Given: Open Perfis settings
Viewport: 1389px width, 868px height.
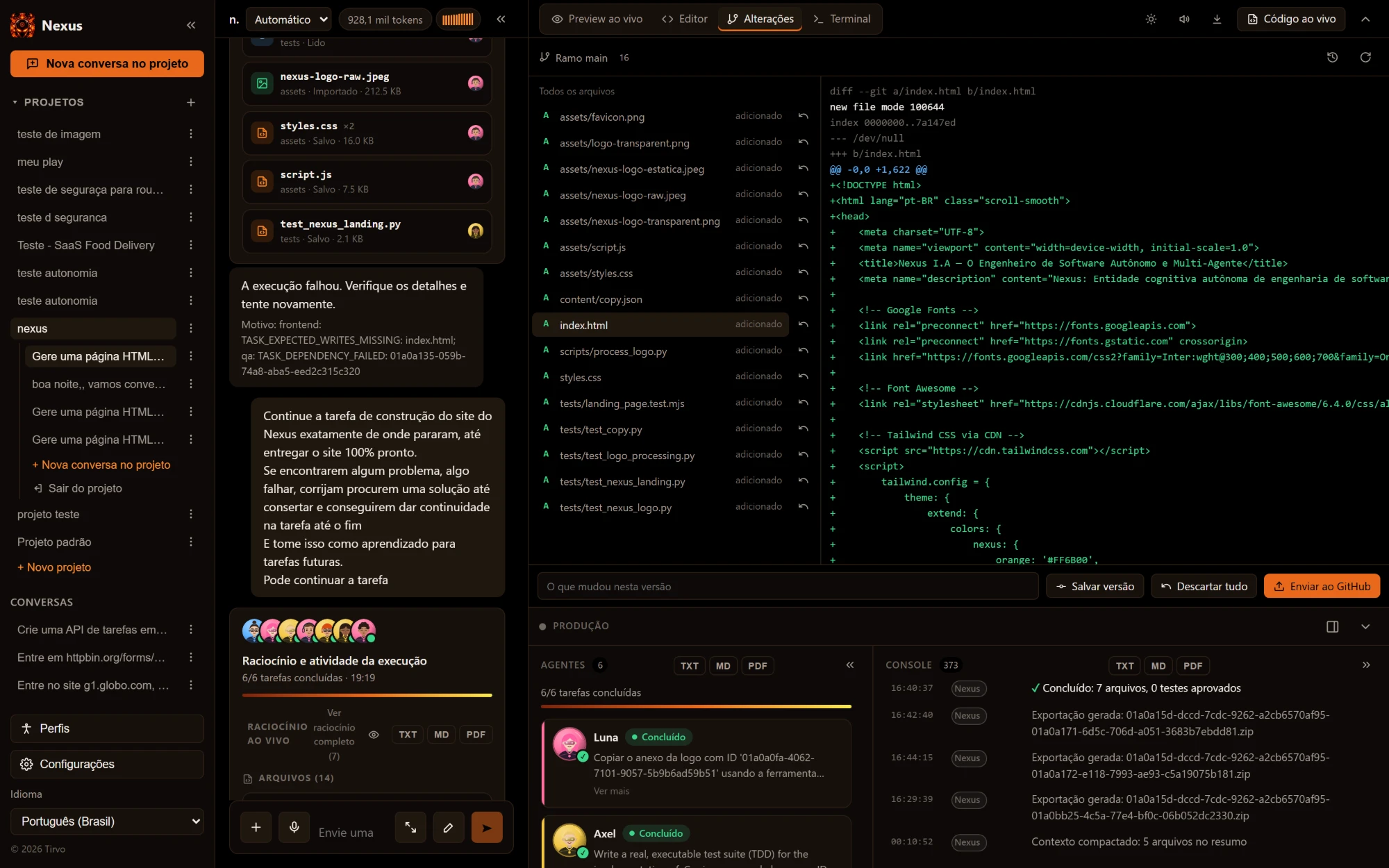Looking at the screenshot, I should click(107, 728).
